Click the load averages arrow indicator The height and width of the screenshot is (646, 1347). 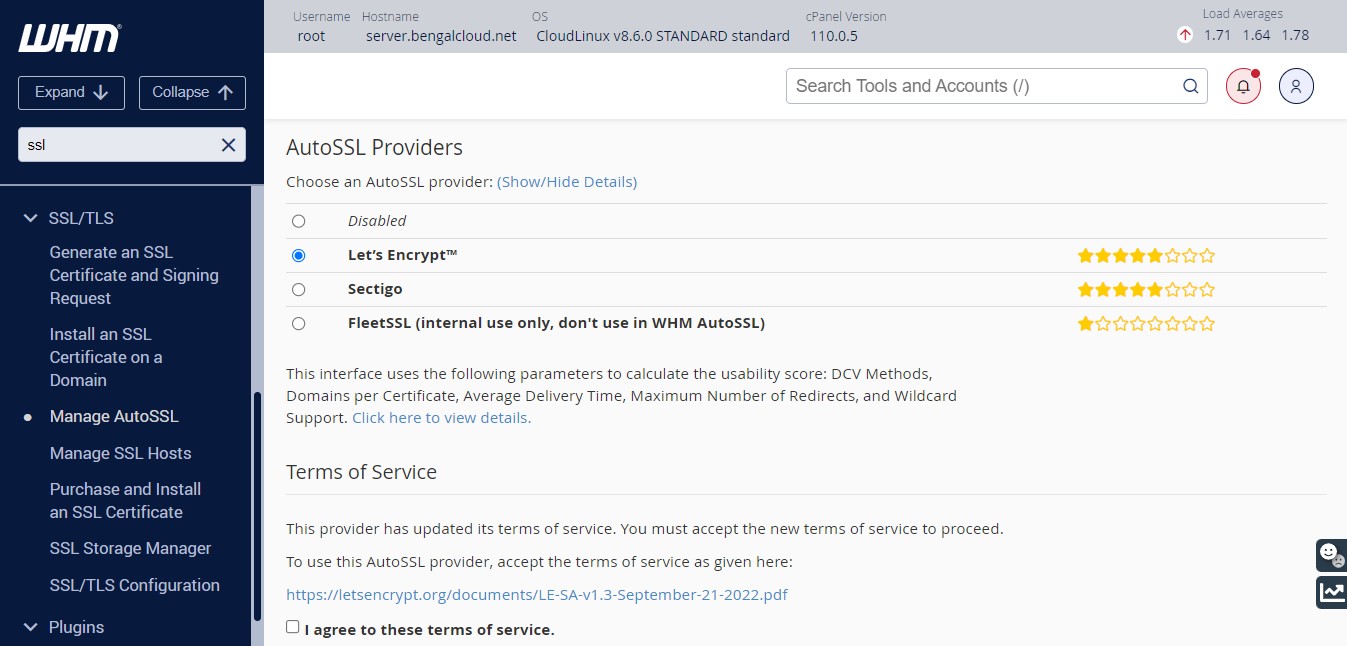click(1184, 34)
